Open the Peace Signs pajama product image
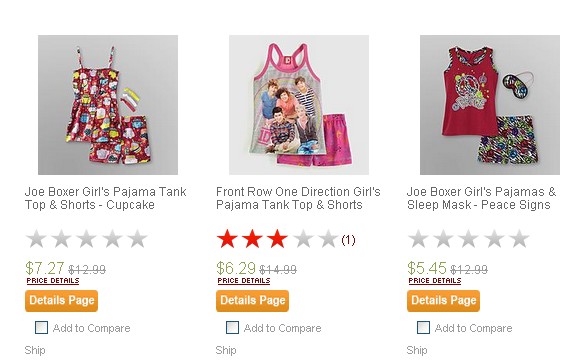Screen dimensions: 576x360 (490, 105)
